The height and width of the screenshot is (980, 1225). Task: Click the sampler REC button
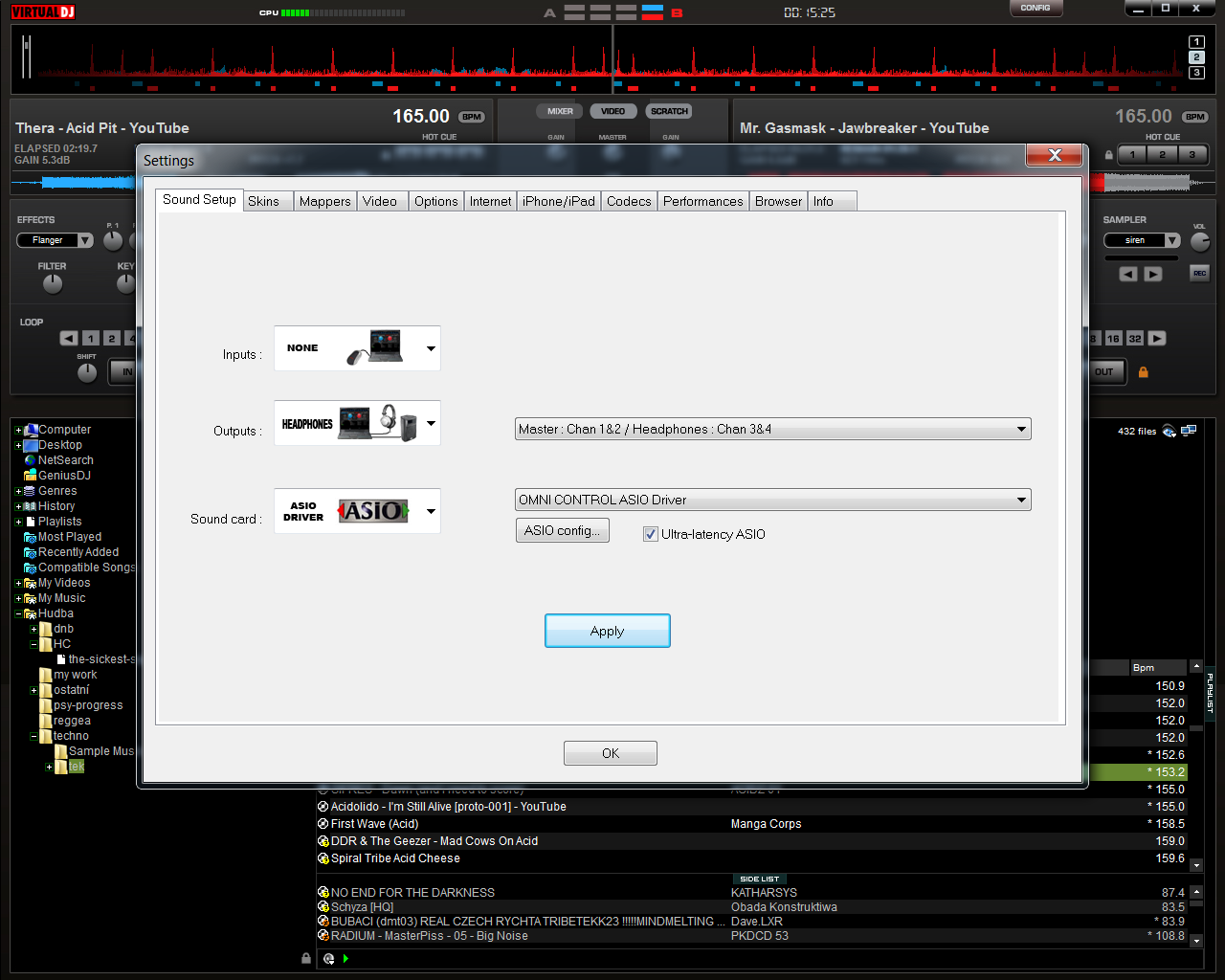pos(1199,274)
